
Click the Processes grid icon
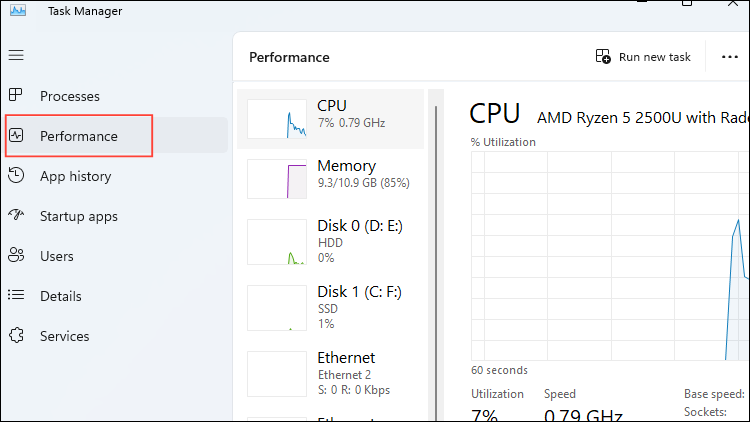tap(15, 96)
